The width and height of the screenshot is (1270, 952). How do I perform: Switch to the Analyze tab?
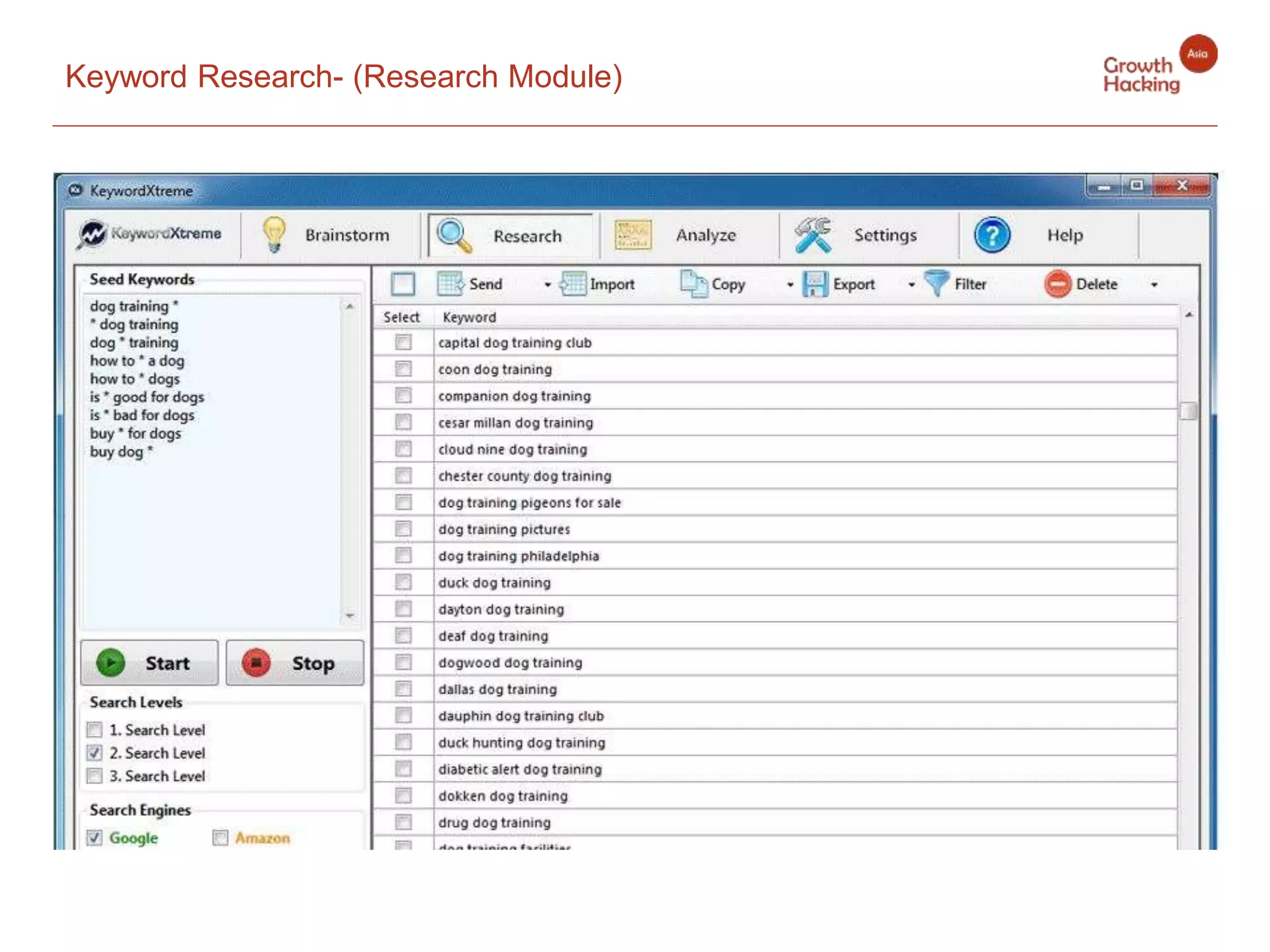690,236
